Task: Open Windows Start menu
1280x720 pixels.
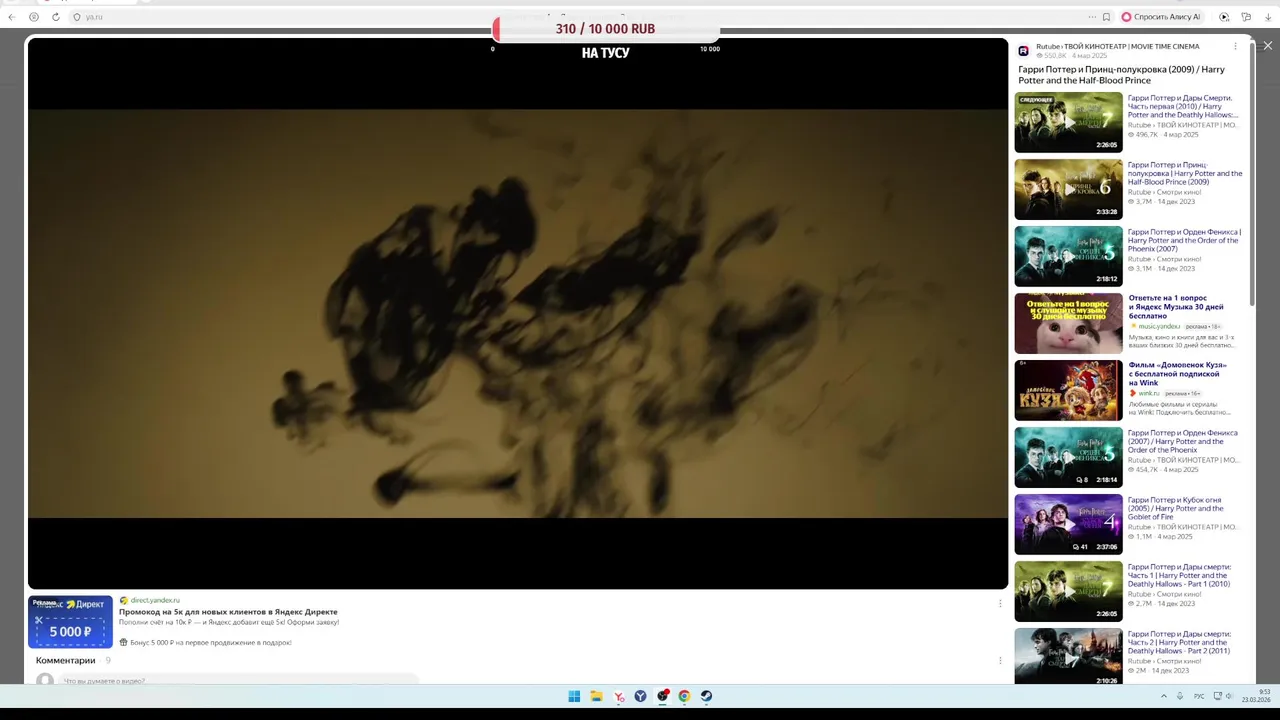Action: [x=574, y=696]
